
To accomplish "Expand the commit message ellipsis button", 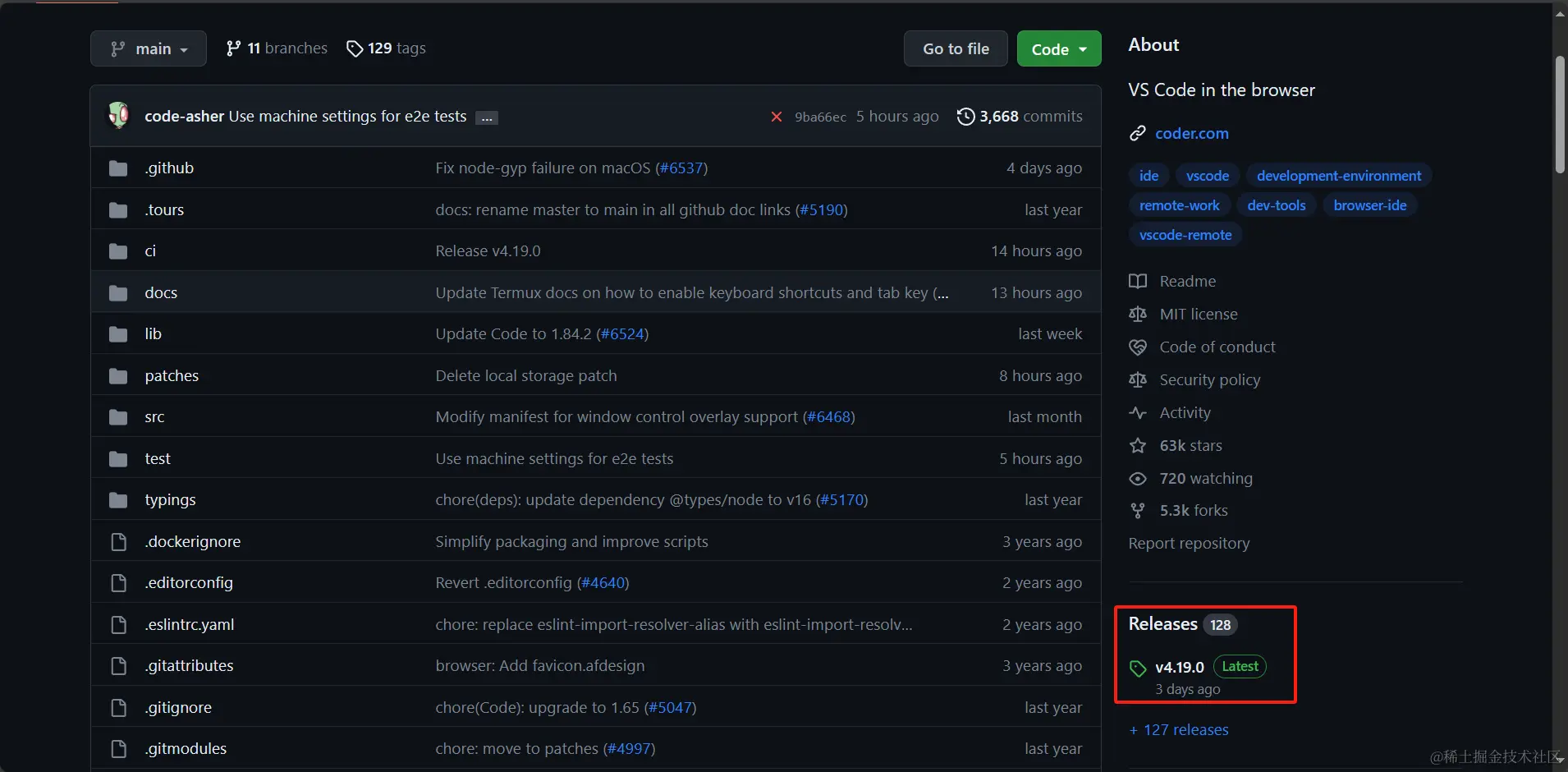I will (x=487, y=118).
